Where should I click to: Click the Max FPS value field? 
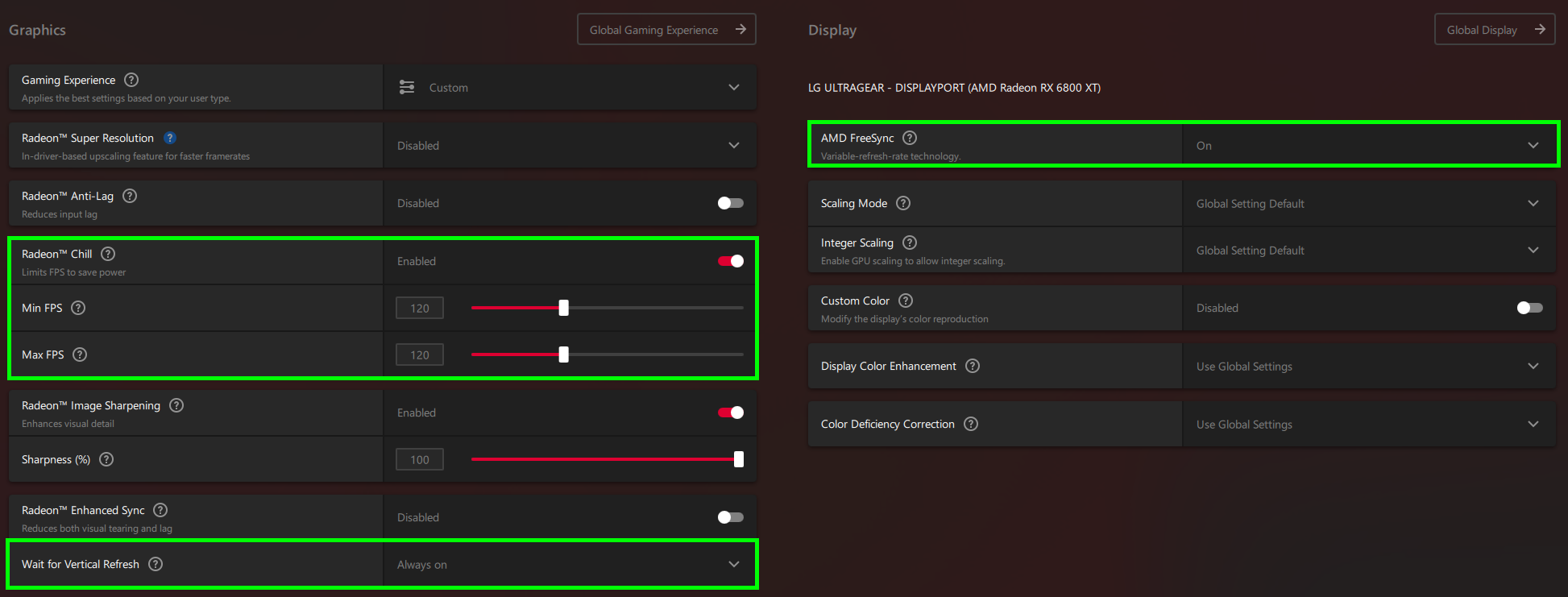coord(420,354)
